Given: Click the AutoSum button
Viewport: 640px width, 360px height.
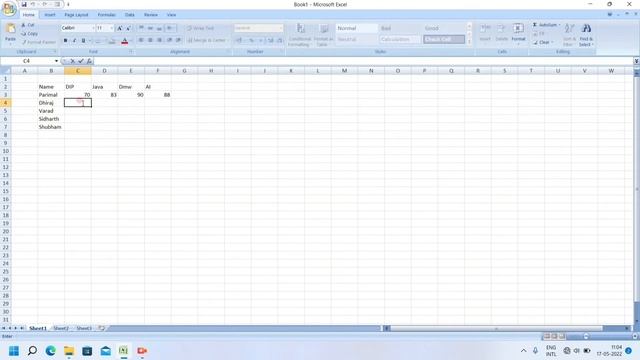Looking at the screenshot, I should [x=546, y=25].
